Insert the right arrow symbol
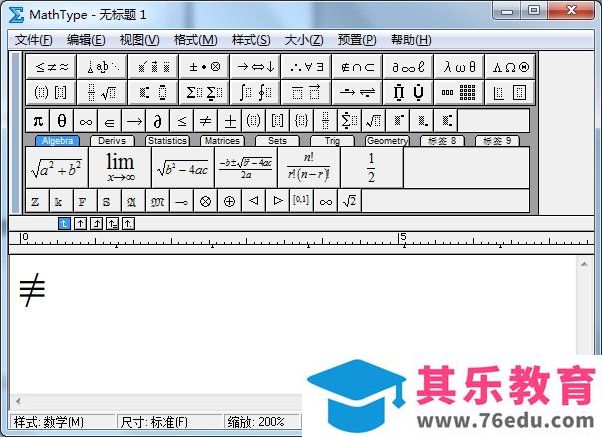The width and height of the screenshot is (602, 437). tap(134, 121)
